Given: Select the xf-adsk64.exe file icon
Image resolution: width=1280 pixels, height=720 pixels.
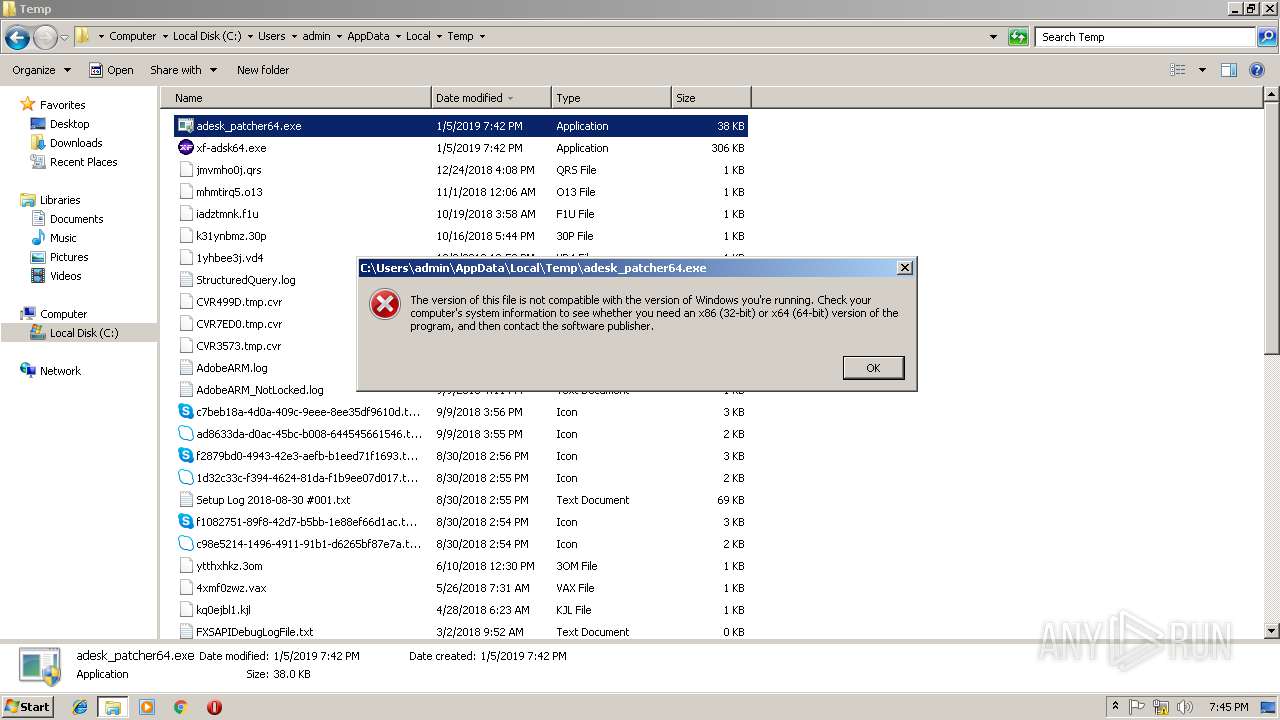Looking at the screenshot, I should click(185, 148).
